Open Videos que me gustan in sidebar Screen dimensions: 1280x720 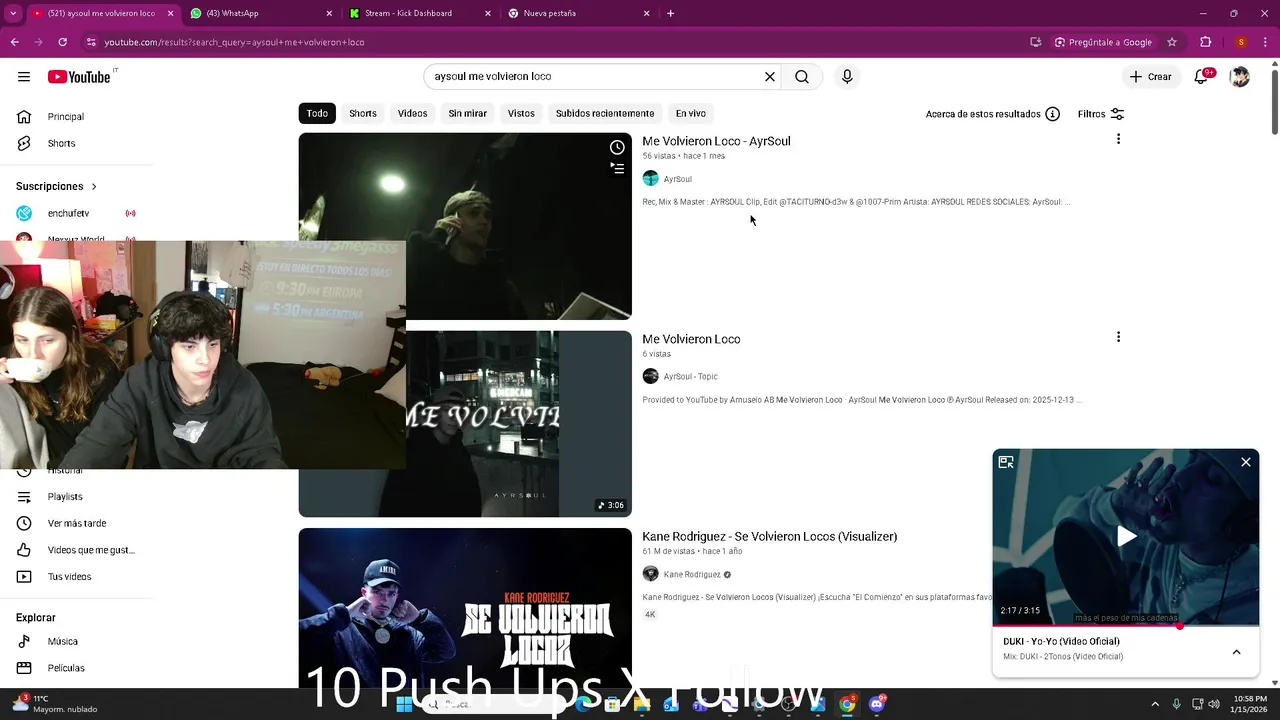tap(90, 550)
